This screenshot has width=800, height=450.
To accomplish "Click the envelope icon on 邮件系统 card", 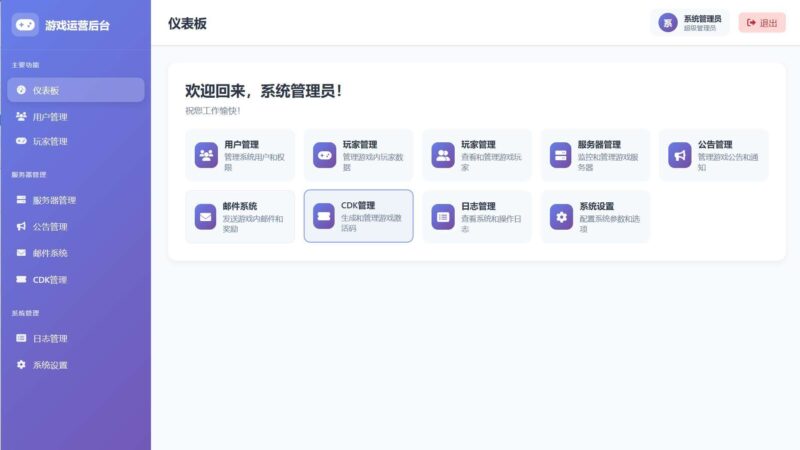I will pyautogui.click(x=206, y=216).
